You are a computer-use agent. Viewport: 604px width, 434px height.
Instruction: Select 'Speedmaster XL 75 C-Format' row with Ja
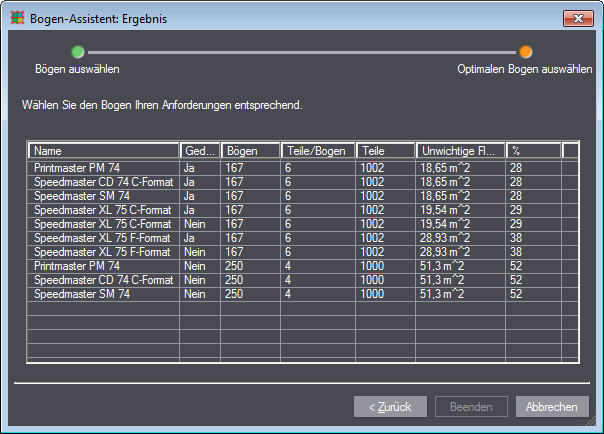pos(303,210)
